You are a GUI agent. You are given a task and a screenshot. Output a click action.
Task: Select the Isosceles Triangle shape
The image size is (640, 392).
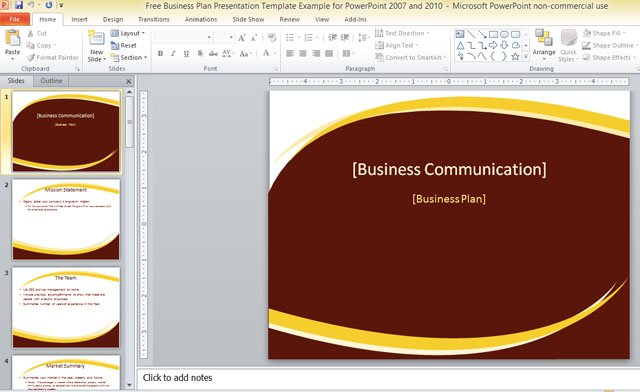pyautogui.click(x=460, y=45)
